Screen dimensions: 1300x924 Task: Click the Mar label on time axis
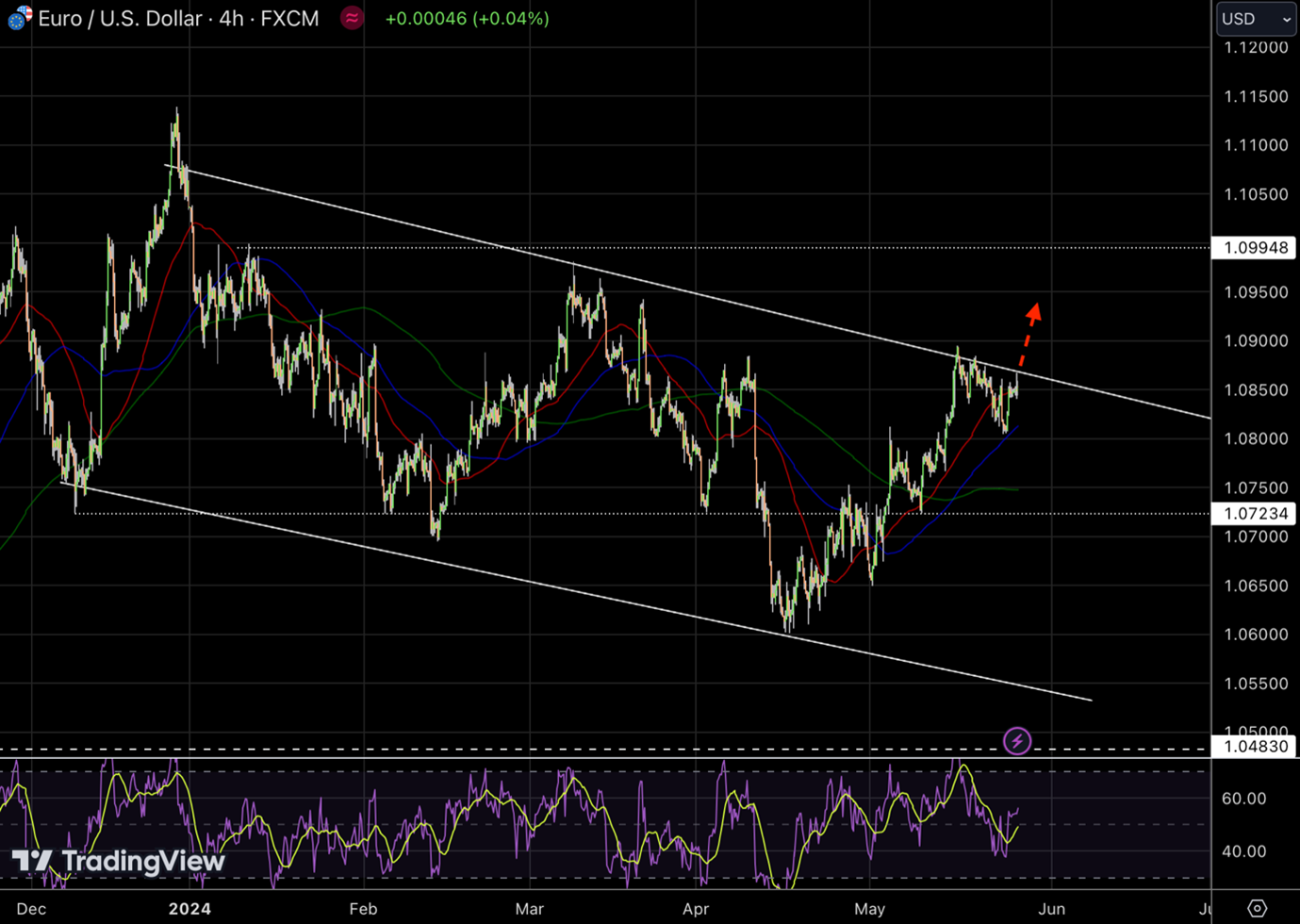coord(530,909)
